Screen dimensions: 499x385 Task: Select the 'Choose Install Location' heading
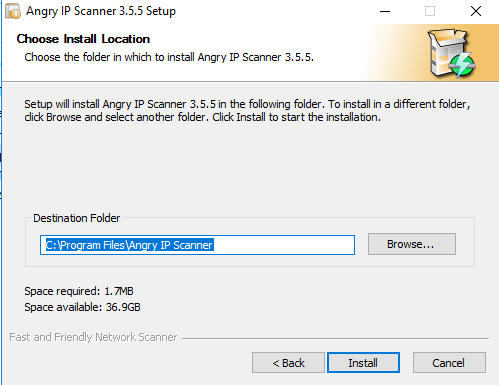83,39
